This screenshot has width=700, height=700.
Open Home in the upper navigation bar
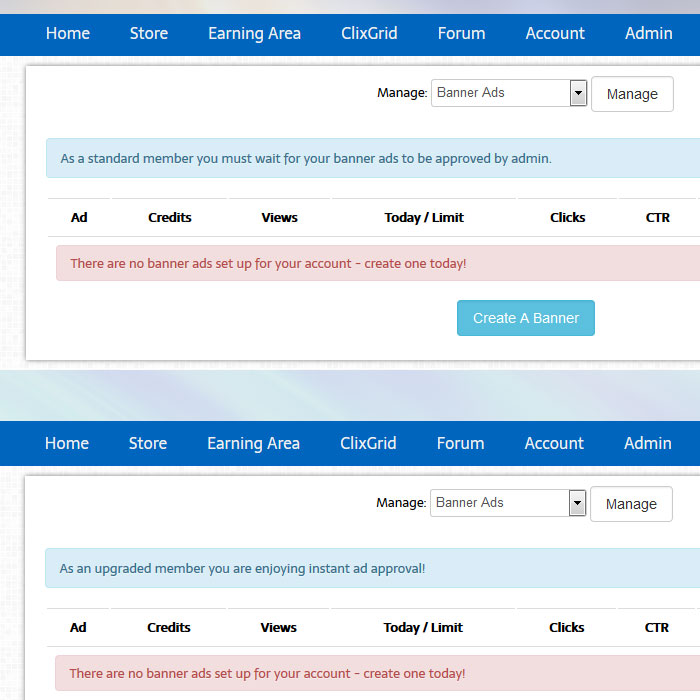coord(68,33)
